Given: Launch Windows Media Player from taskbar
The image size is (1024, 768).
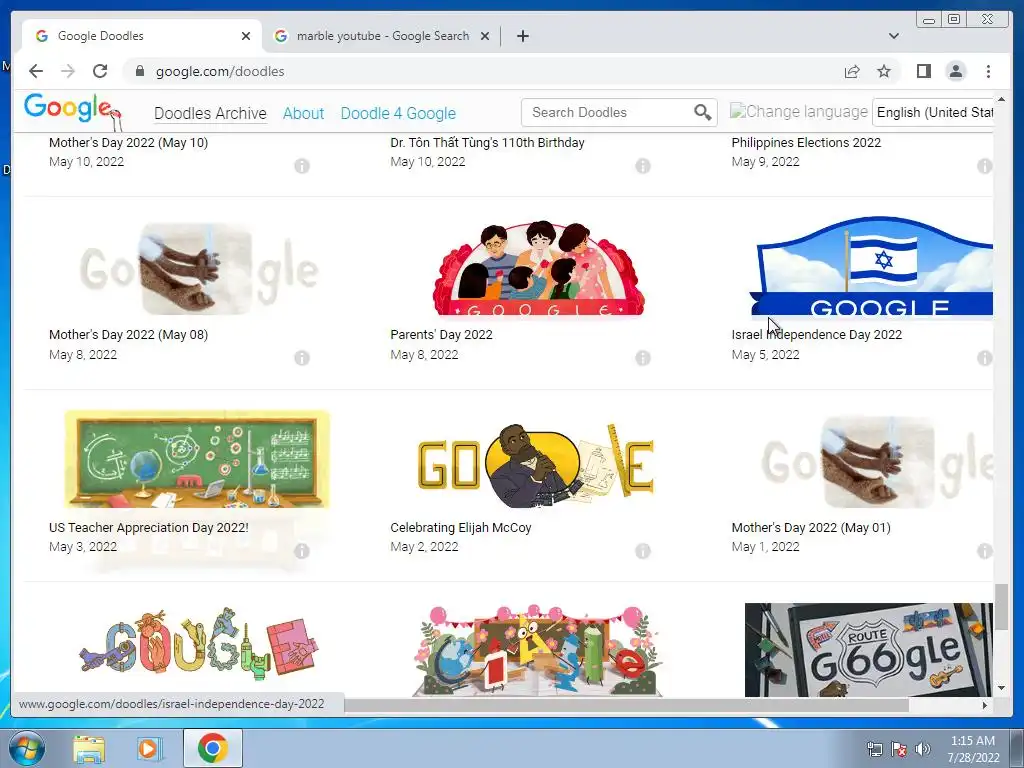Looking at the screenshot, I should pos(148,748).
